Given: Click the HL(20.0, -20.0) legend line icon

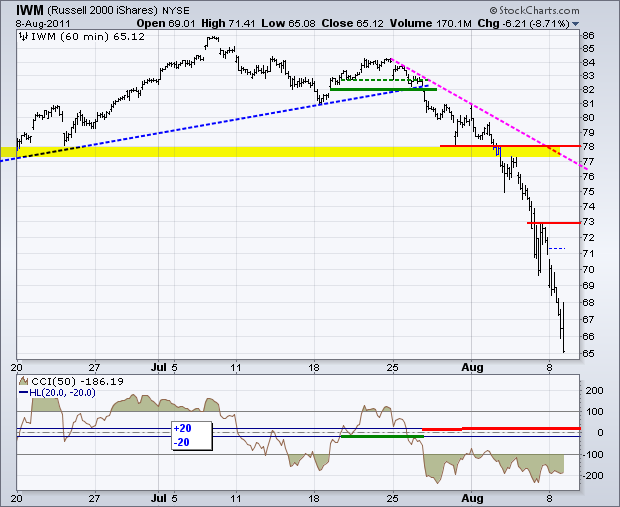Looking at the screenshot, I should click(x=24, y=393).
